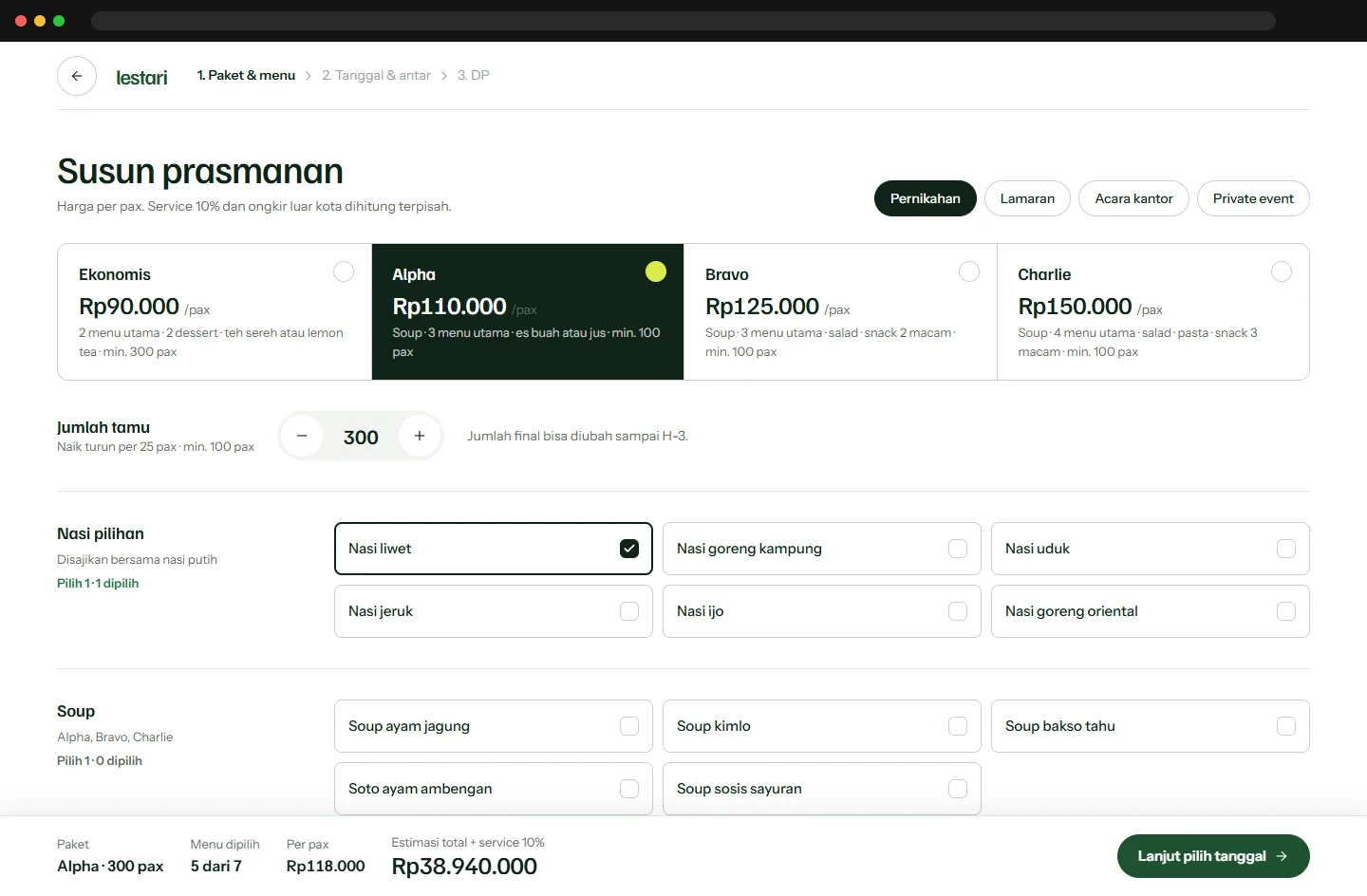Click the Rp110.000 Alpha price
Image resolution: width=1367 pixels, height=896 pixels.
pos(449,307)
